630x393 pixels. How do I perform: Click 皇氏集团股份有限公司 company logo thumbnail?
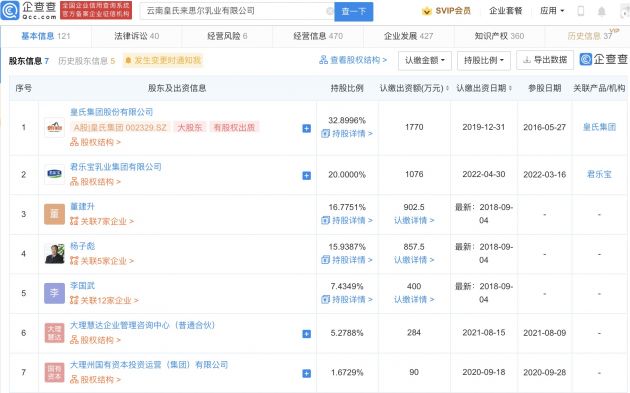pyautogui.click(x=55, y=128)
